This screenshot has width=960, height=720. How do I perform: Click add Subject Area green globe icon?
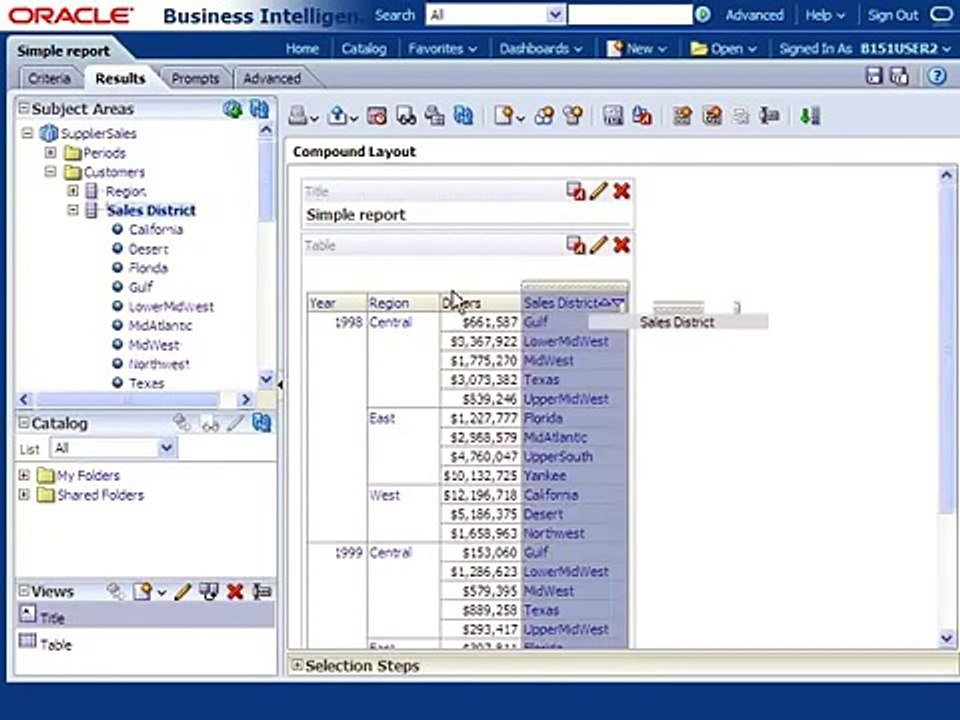[233, 109]
